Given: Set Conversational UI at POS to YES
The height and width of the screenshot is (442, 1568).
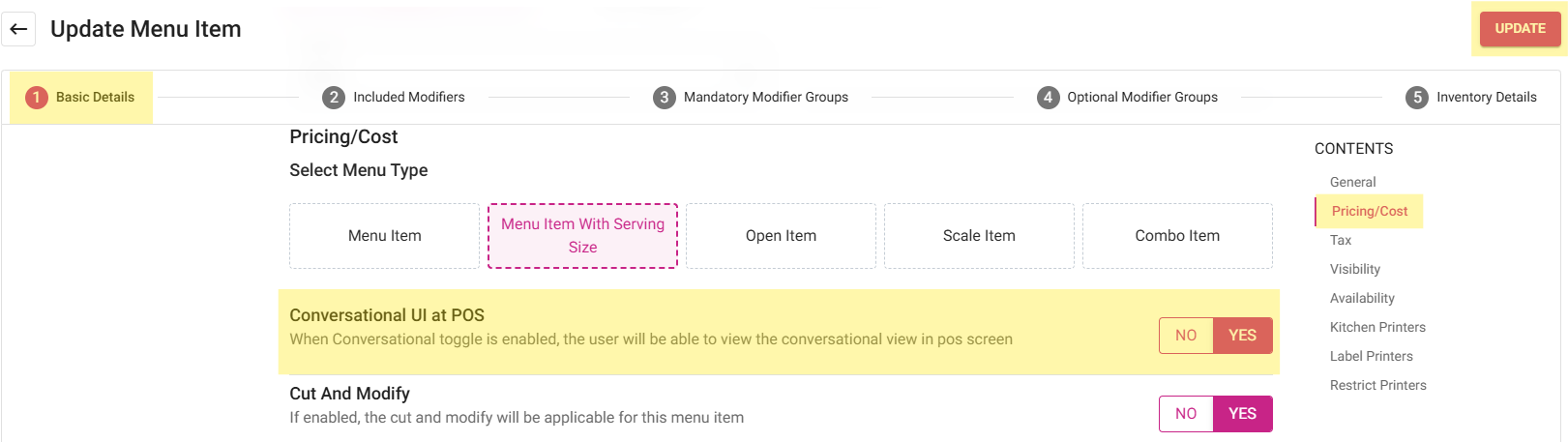Looking at the screenshot, I should pos(1242,336).
